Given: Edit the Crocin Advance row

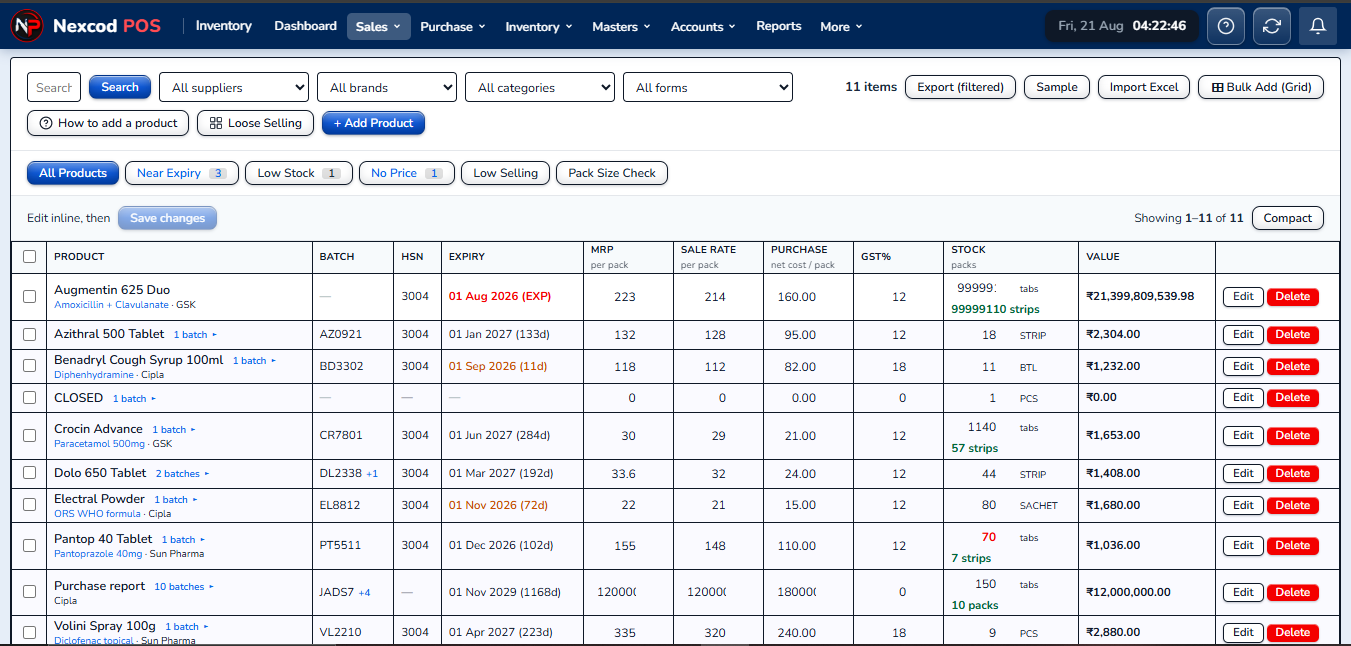Looking at the screenshot, I should click(1243, 435).
